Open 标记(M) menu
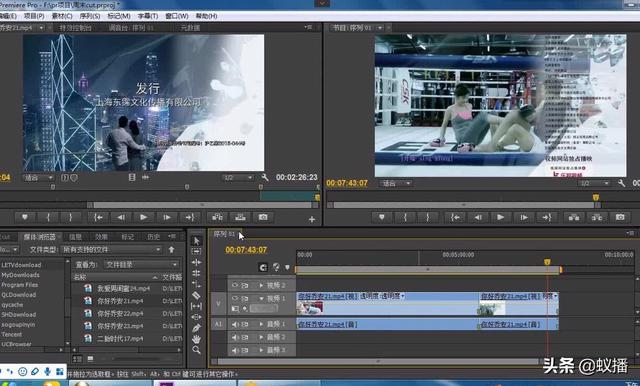The width and height of the screenshot is (640, 386). tap(119, 16)
